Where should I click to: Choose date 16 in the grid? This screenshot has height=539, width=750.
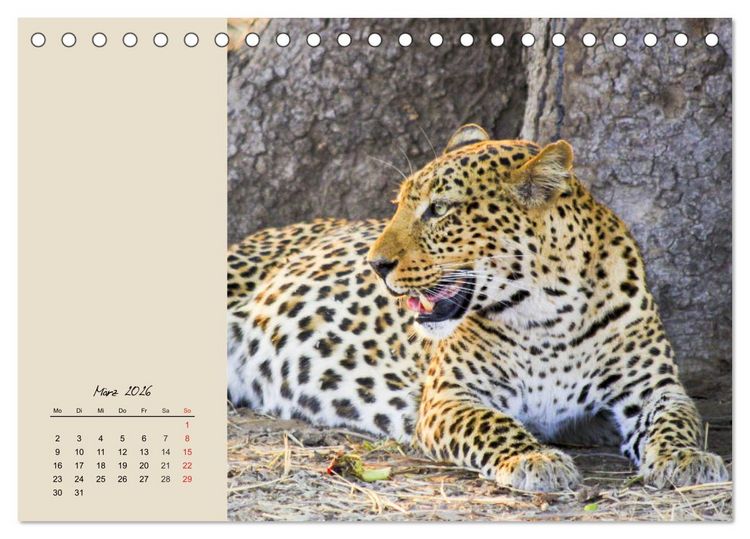coord(57,465)
